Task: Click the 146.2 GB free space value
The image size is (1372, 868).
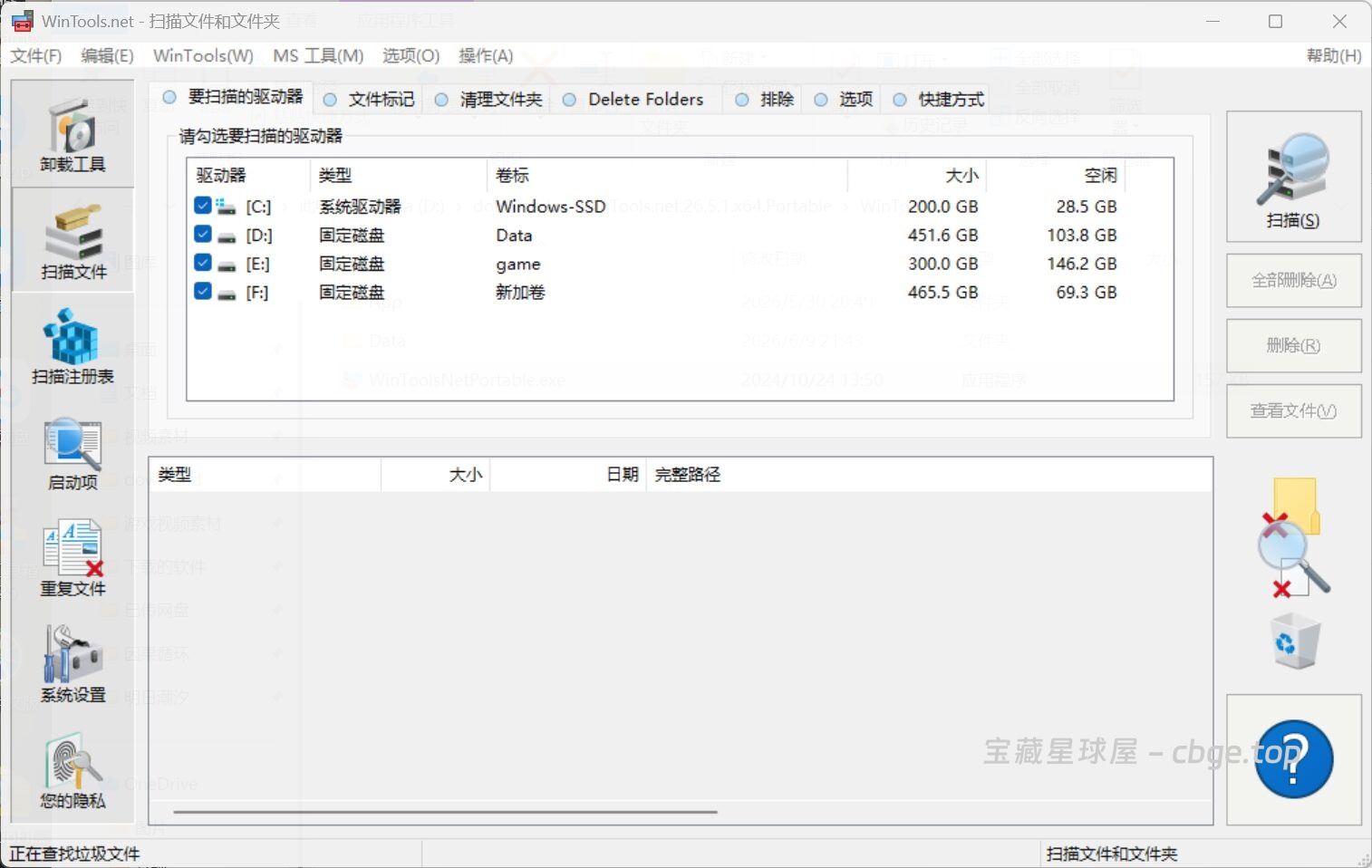Action: (1082, 264)
